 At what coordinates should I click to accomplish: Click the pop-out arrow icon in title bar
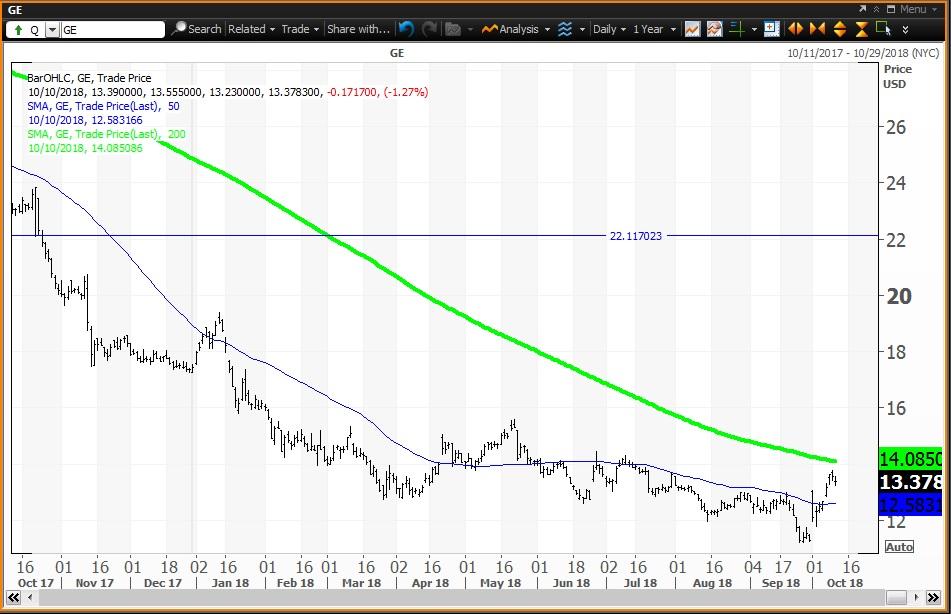coord(862,9)
